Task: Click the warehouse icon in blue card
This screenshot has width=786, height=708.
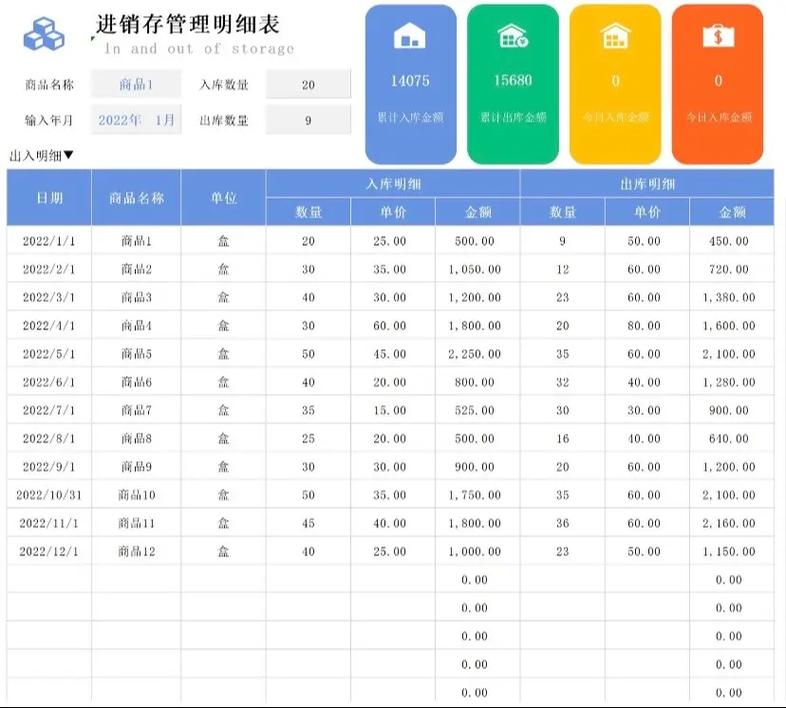Action: pos(410,36)
